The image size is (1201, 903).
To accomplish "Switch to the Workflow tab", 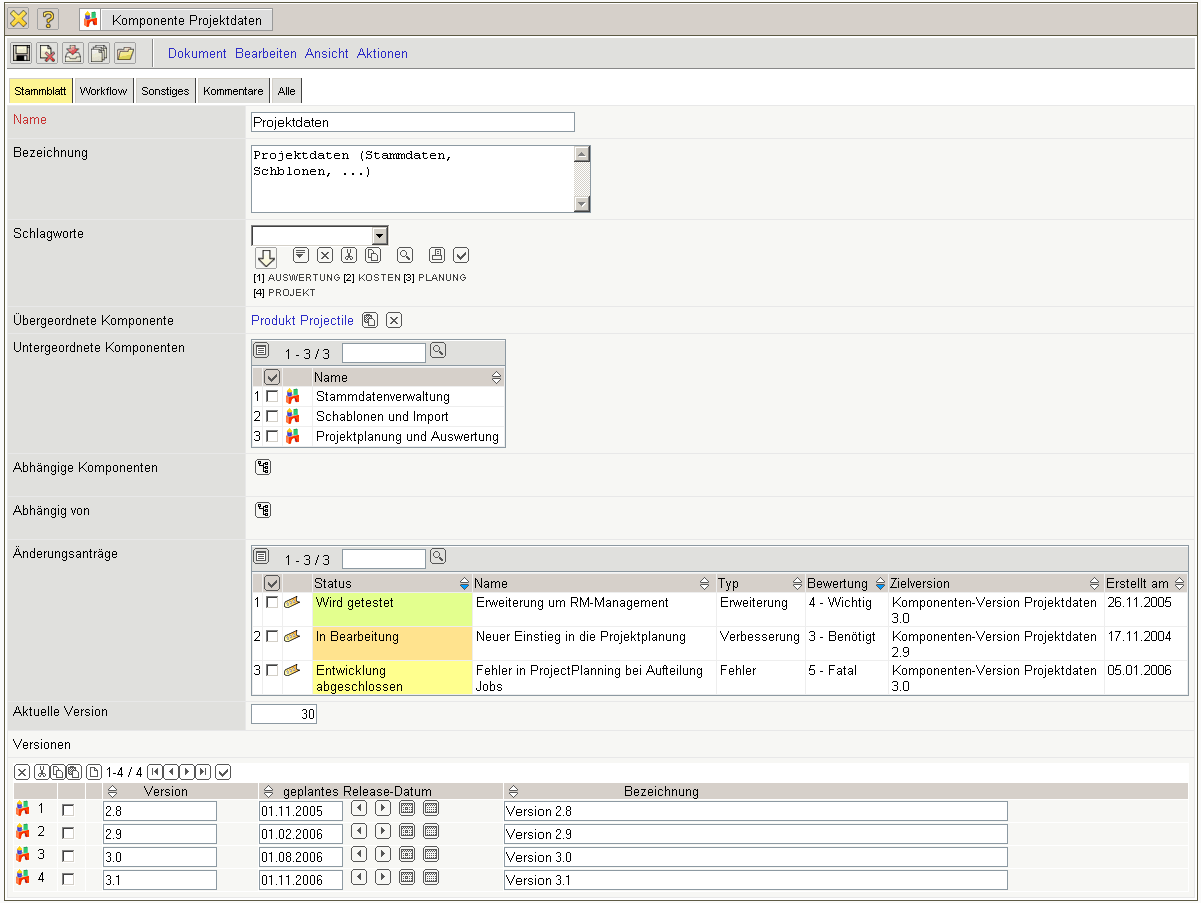I will (104, 91).
